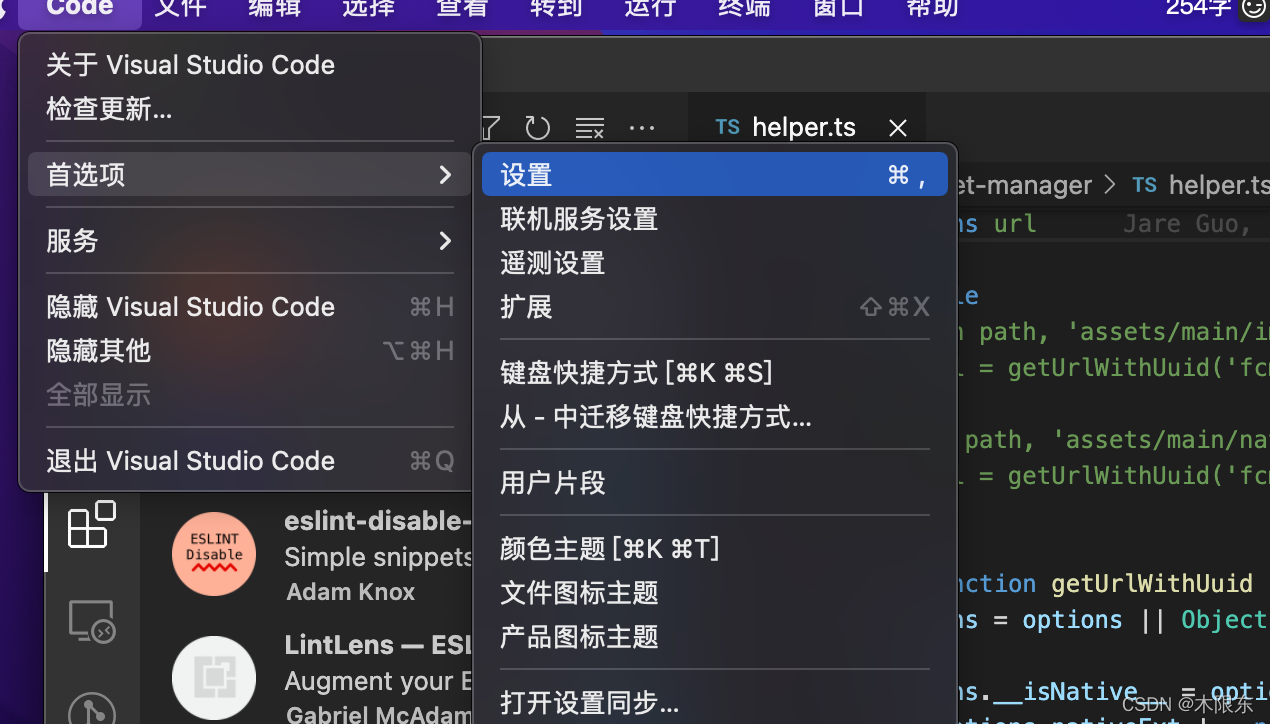
Task: Expand the 服务 submenu arrow
Action: click(x=445, y=241)
